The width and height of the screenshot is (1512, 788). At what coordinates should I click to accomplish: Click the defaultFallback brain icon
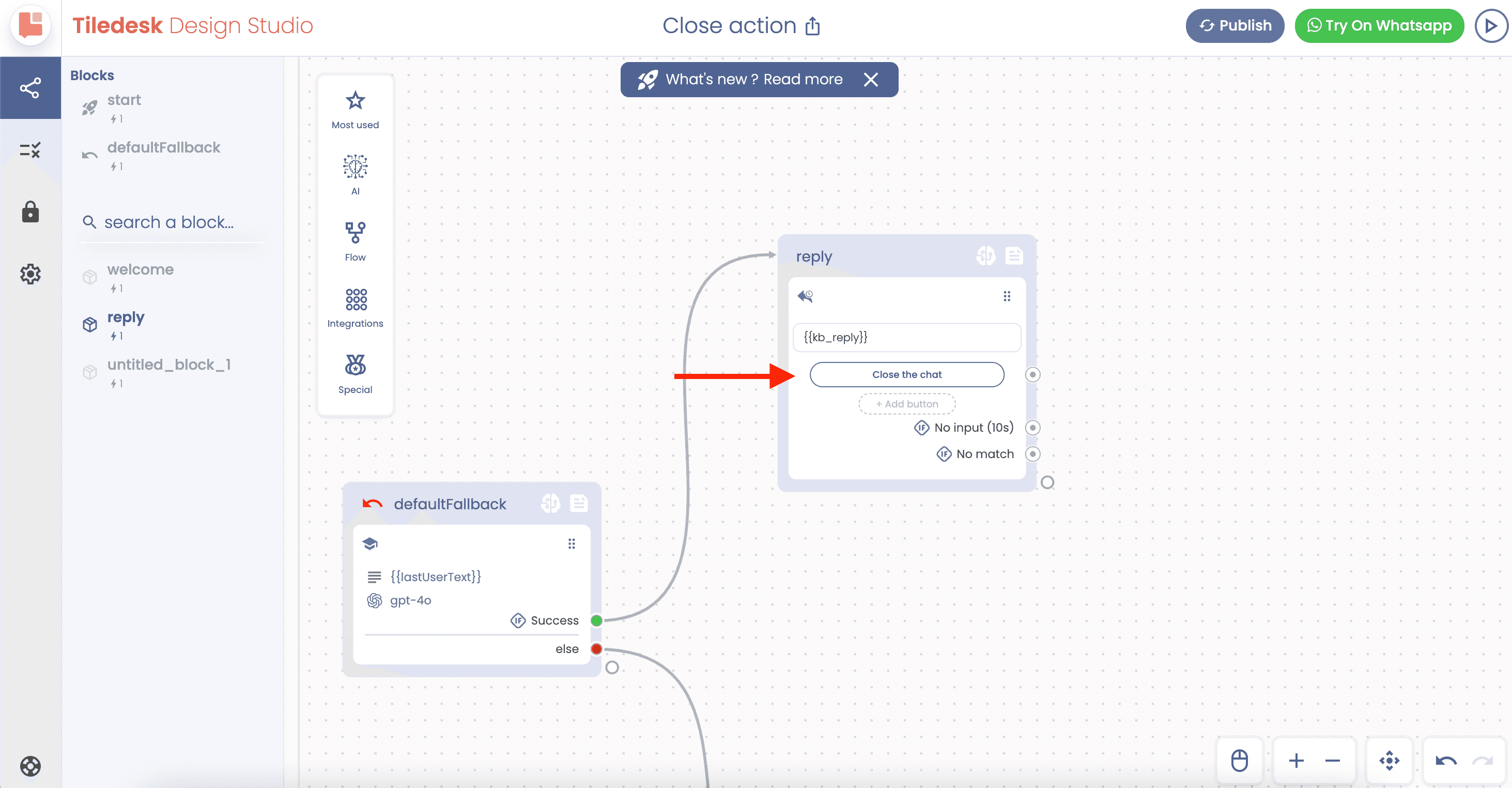coord(550,503)
